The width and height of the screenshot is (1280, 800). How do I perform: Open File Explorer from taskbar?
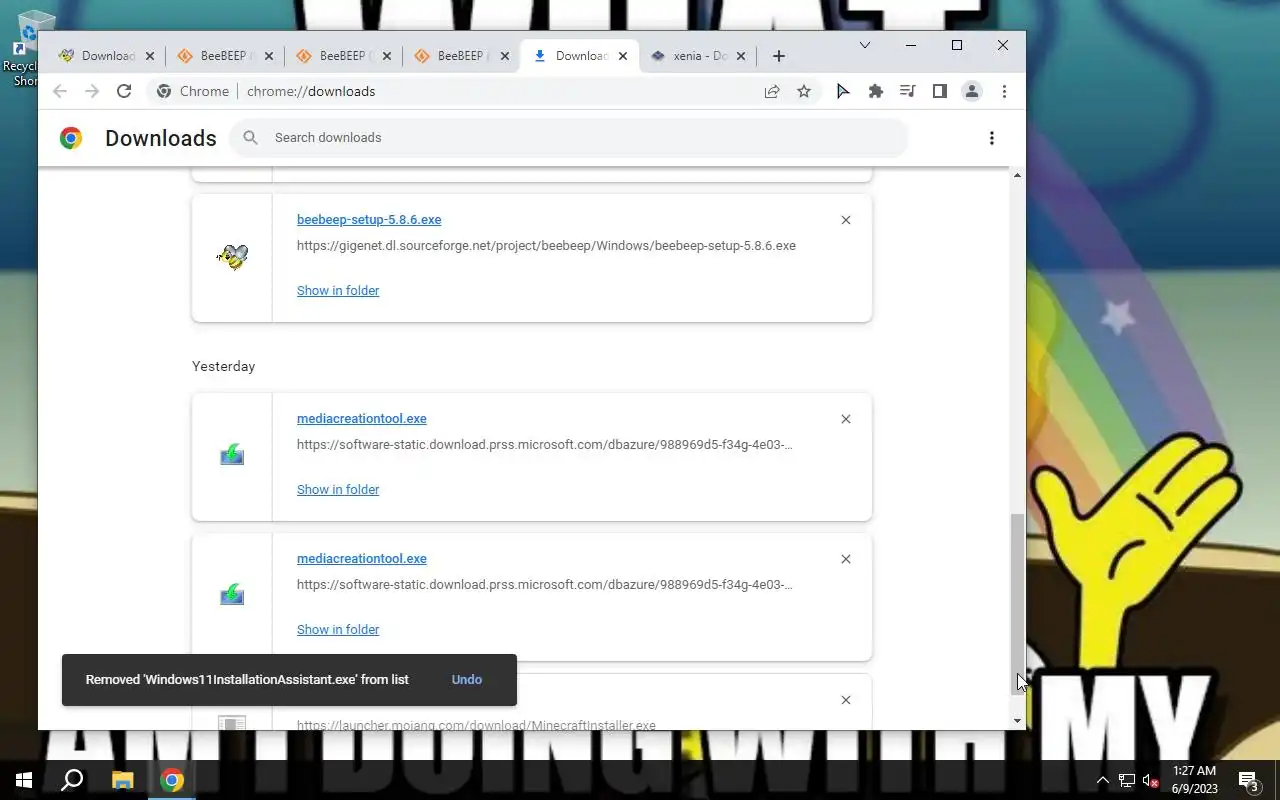point(122,780)
